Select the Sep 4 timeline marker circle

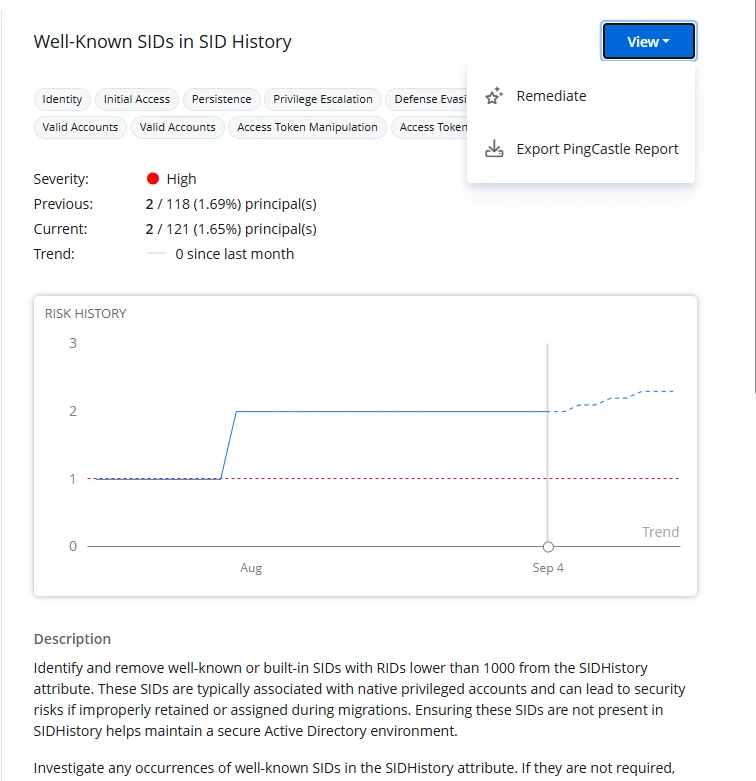548,547
